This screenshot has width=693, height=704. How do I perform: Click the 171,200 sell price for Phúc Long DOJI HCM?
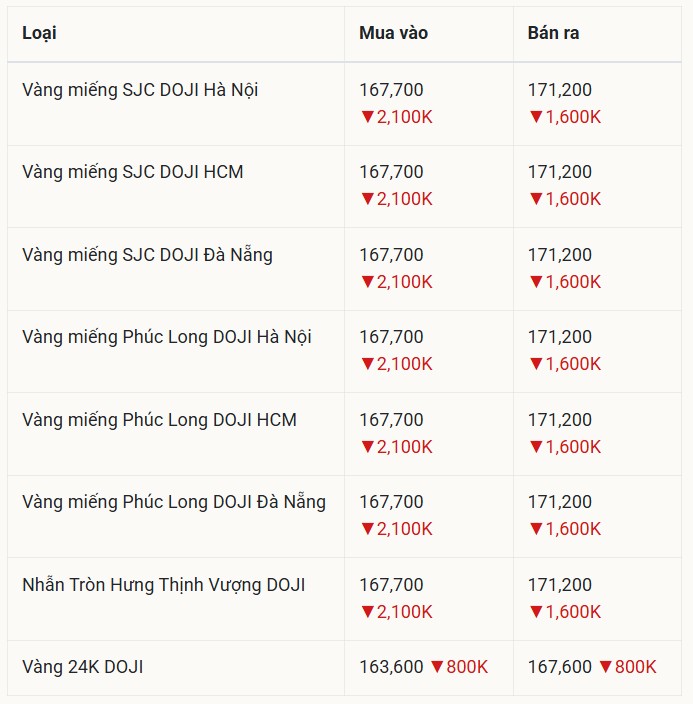(x=560, y=420)
